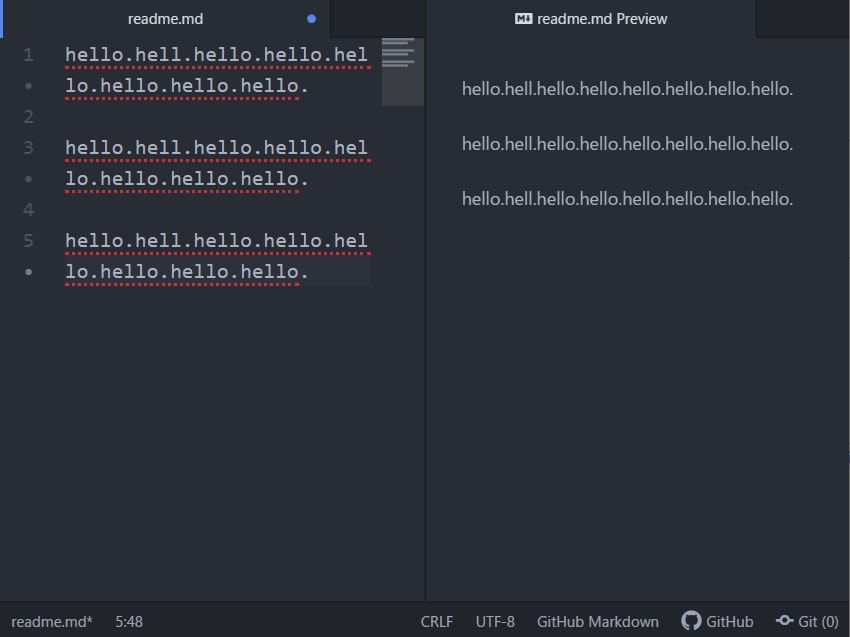Viewport: 850px width, 637px height.
Task: Click line number 3 in the gutter
Action: [28, 147]
